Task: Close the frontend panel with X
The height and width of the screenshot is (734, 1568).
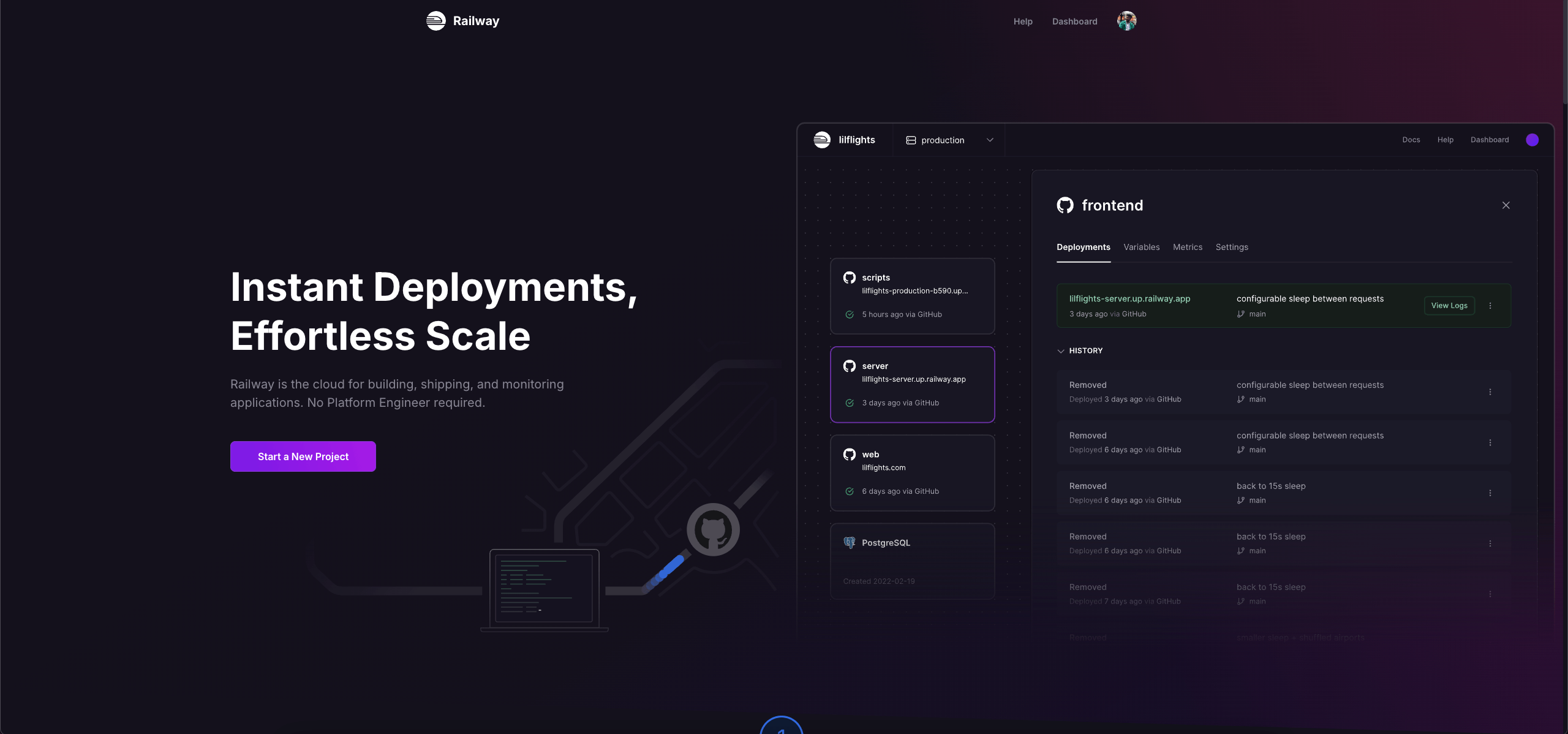Action: [1506, 205]
